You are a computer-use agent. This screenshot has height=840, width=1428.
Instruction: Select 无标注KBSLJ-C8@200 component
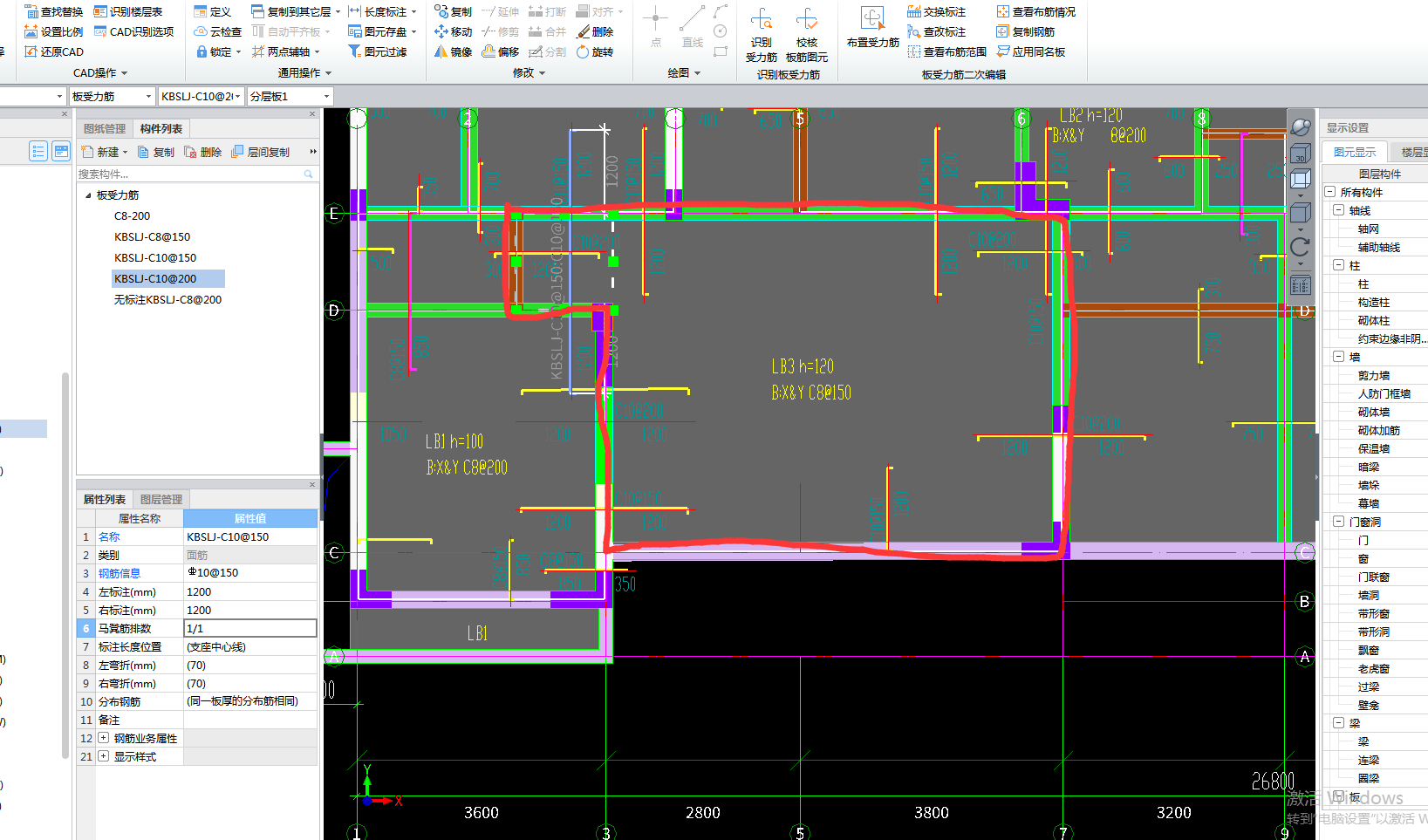pos(167,300)
